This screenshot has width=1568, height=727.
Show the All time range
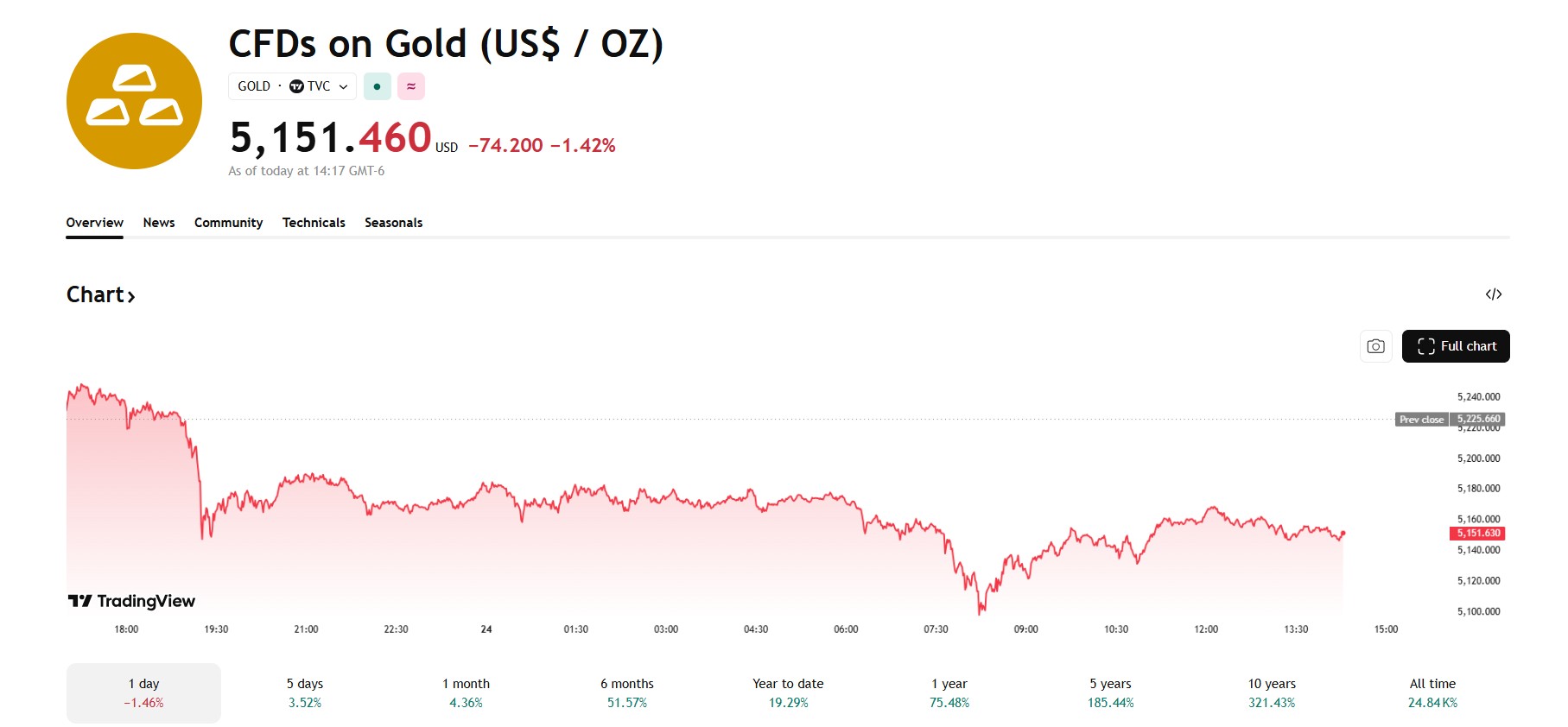pyautogui.click(x=1432, y=692)
